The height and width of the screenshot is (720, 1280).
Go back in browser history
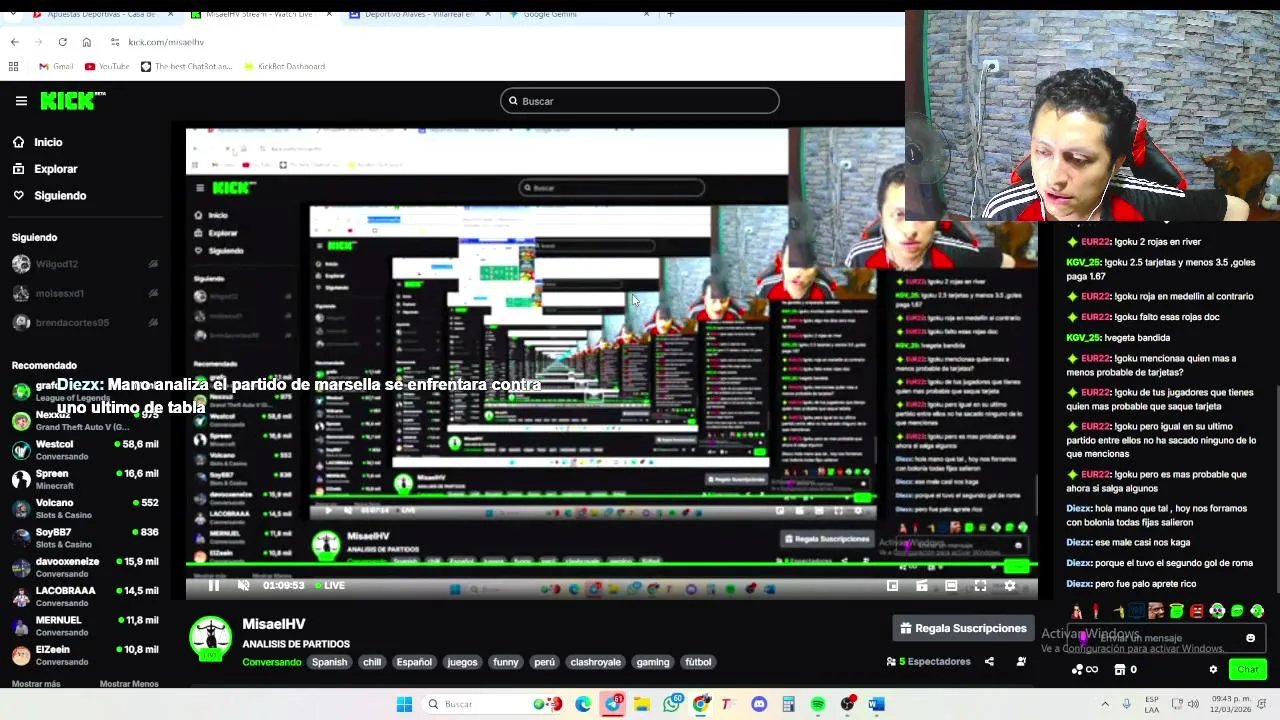(x=14, y=42)
